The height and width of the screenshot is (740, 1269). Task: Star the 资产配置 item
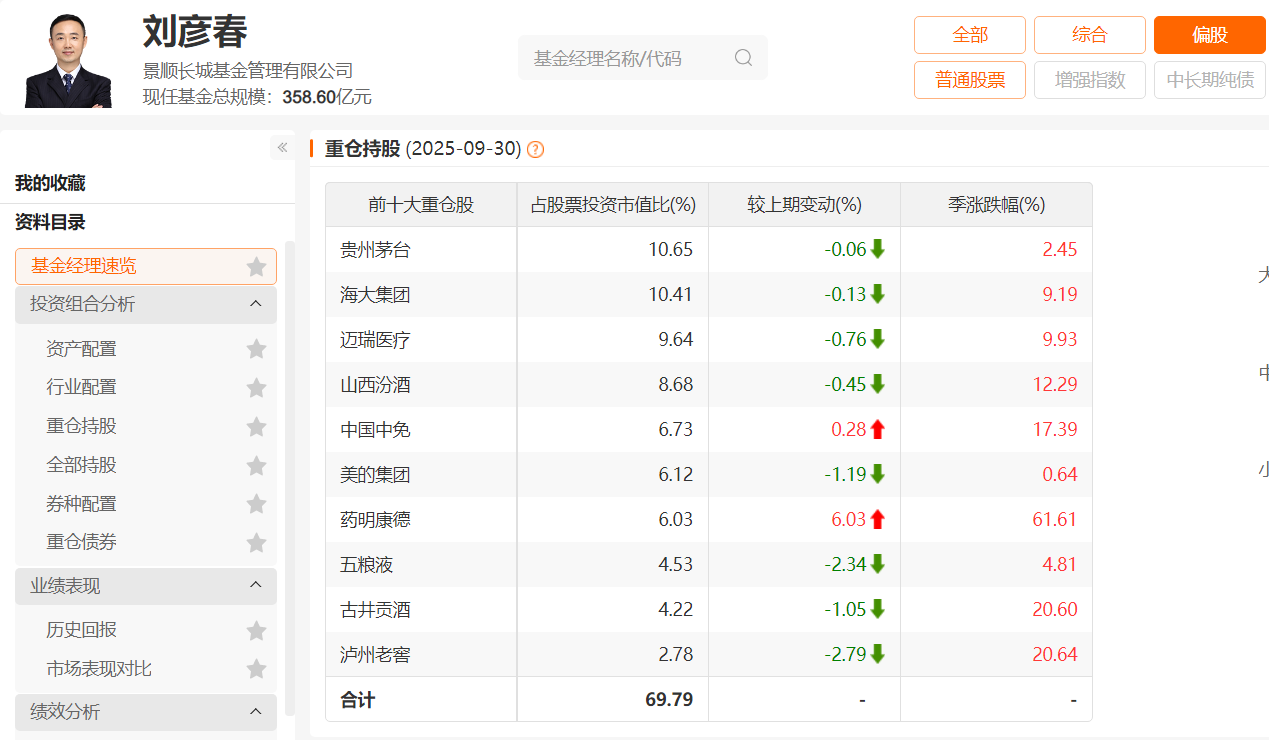point(256,349)
